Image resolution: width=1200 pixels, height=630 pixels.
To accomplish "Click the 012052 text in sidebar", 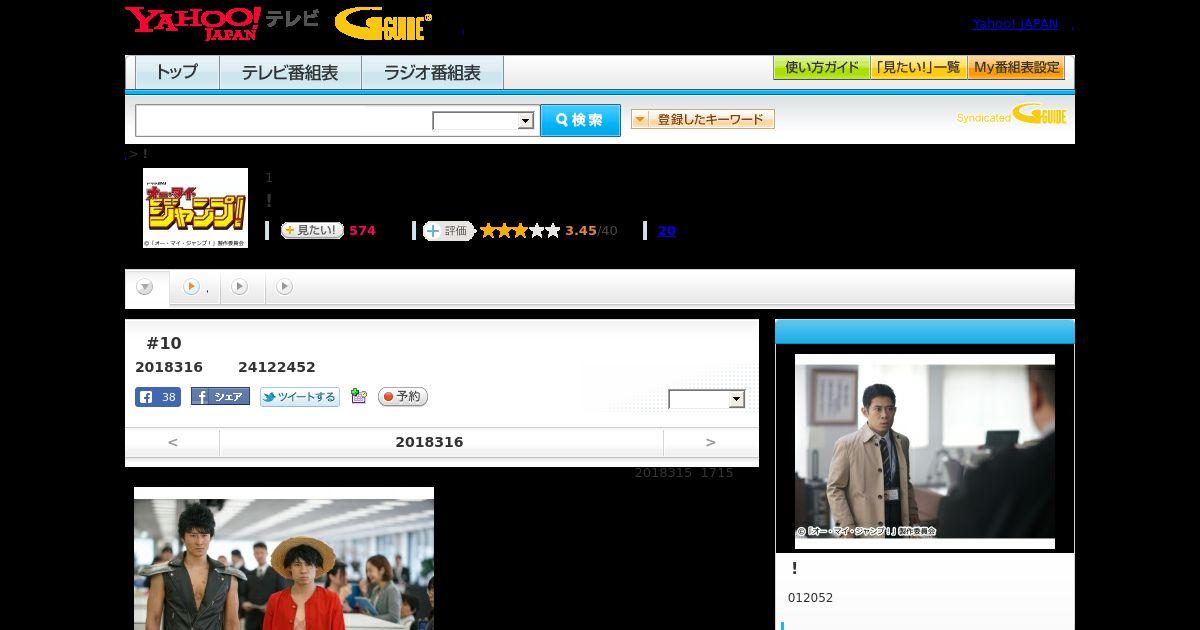I will point(810,598).
